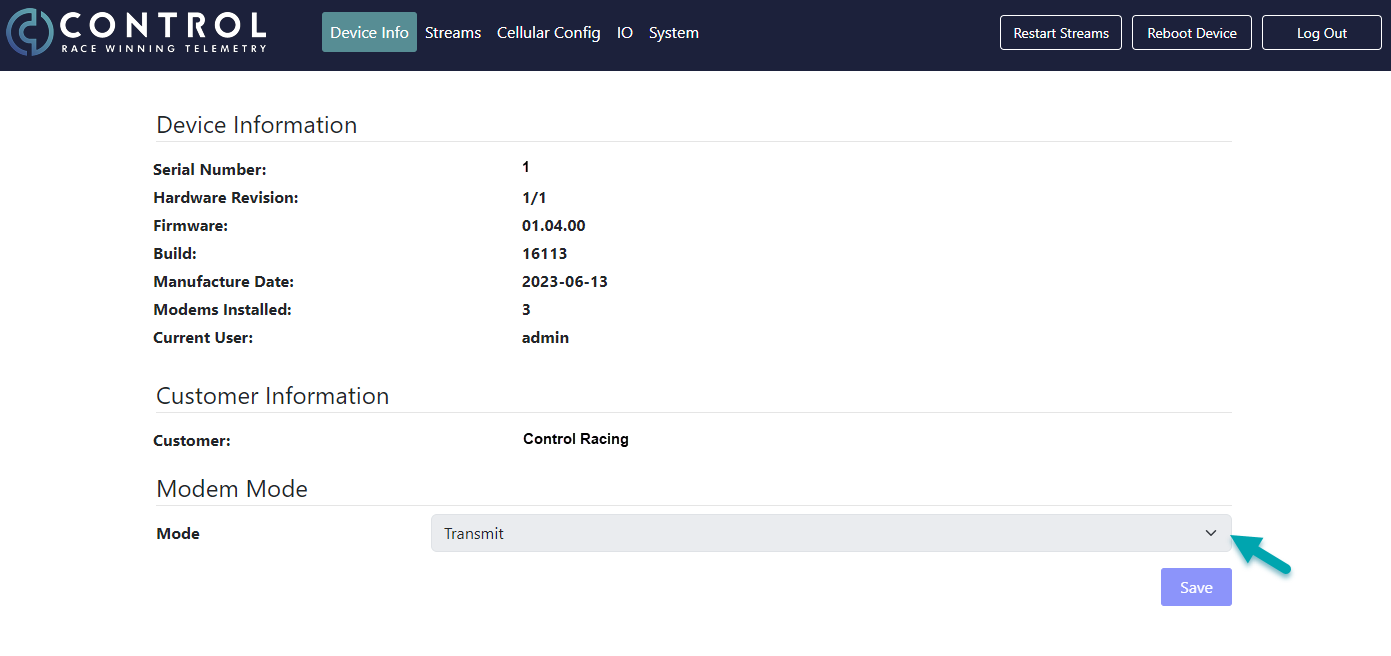This screenshot has width=1391, height=656.
Task: Click the dropdown chevron on the Mode selector
Action: 1210,533
